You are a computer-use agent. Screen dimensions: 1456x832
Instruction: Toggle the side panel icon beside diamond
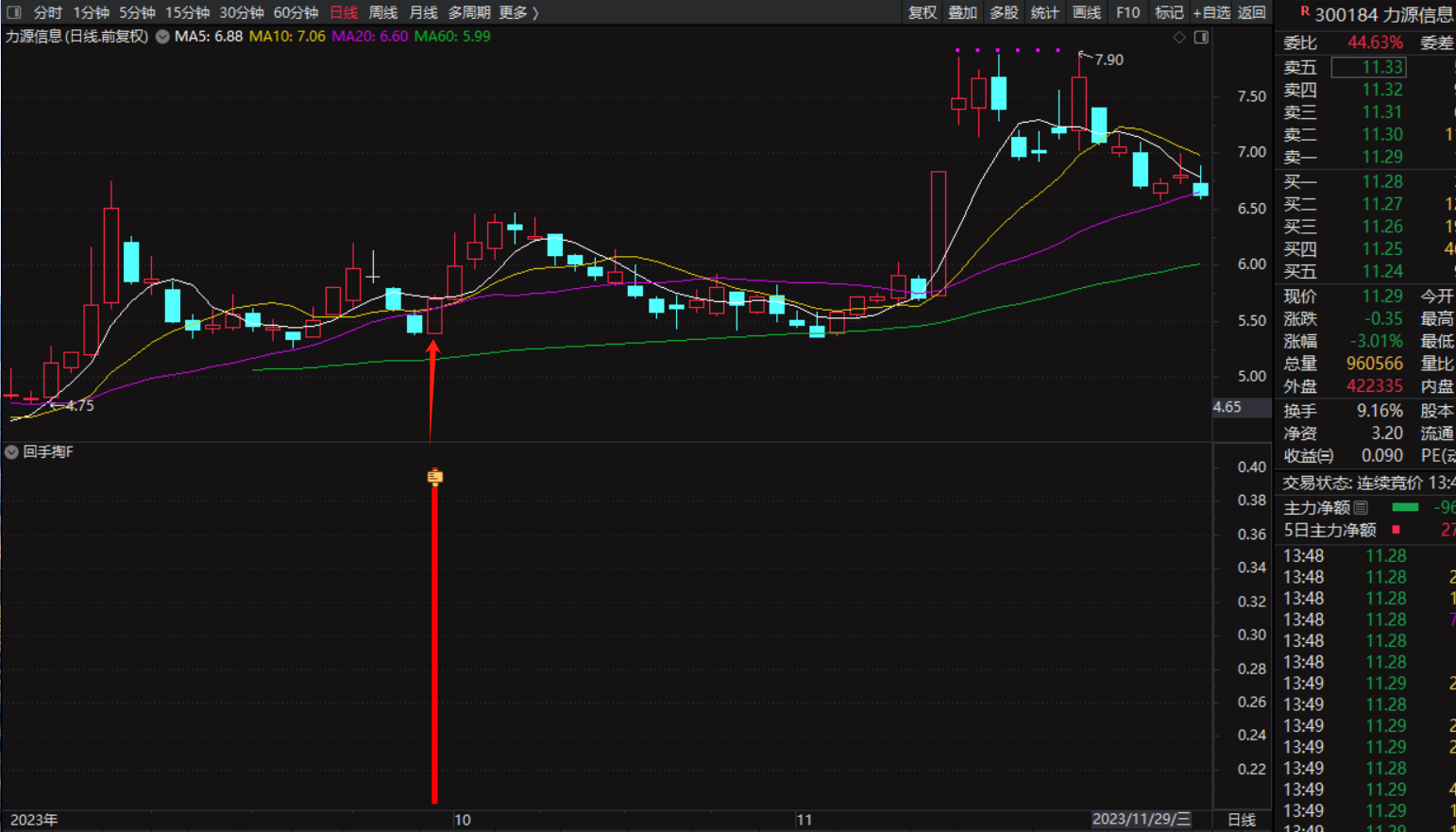(1201, 37)
